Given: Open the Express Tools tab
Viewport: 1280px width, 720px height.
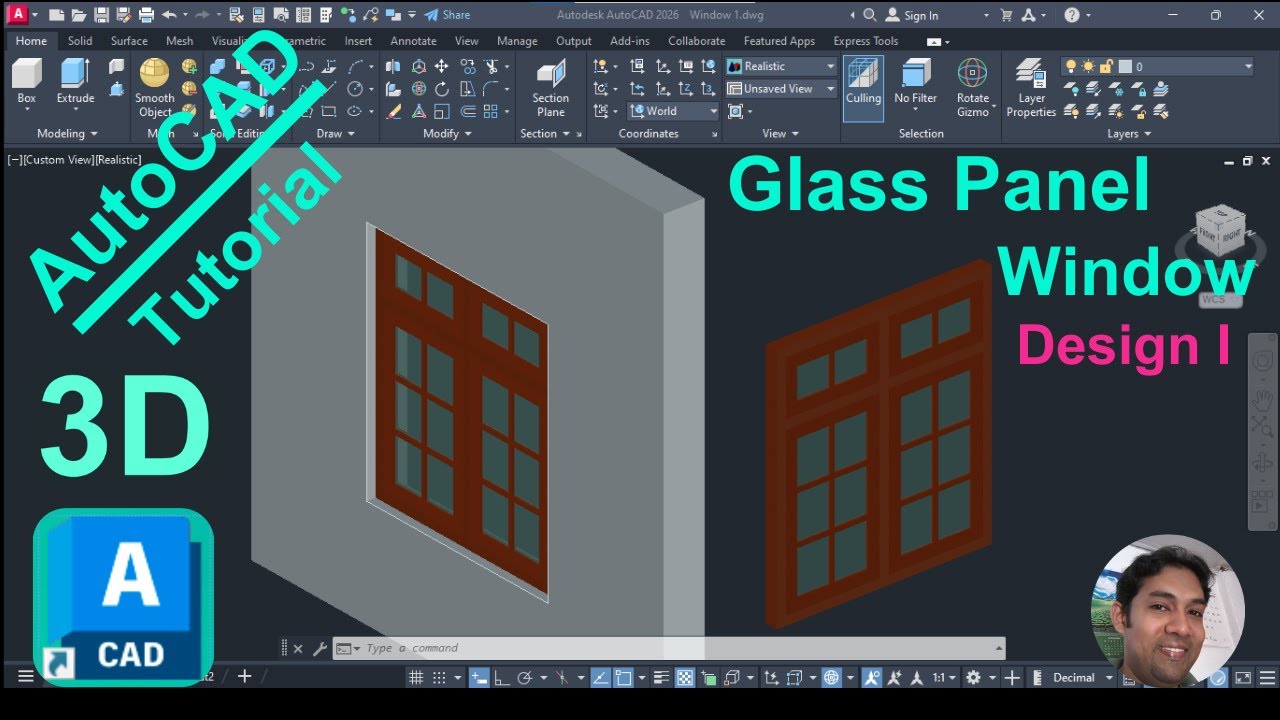Looking at the screenshot, I should [866, 41].
